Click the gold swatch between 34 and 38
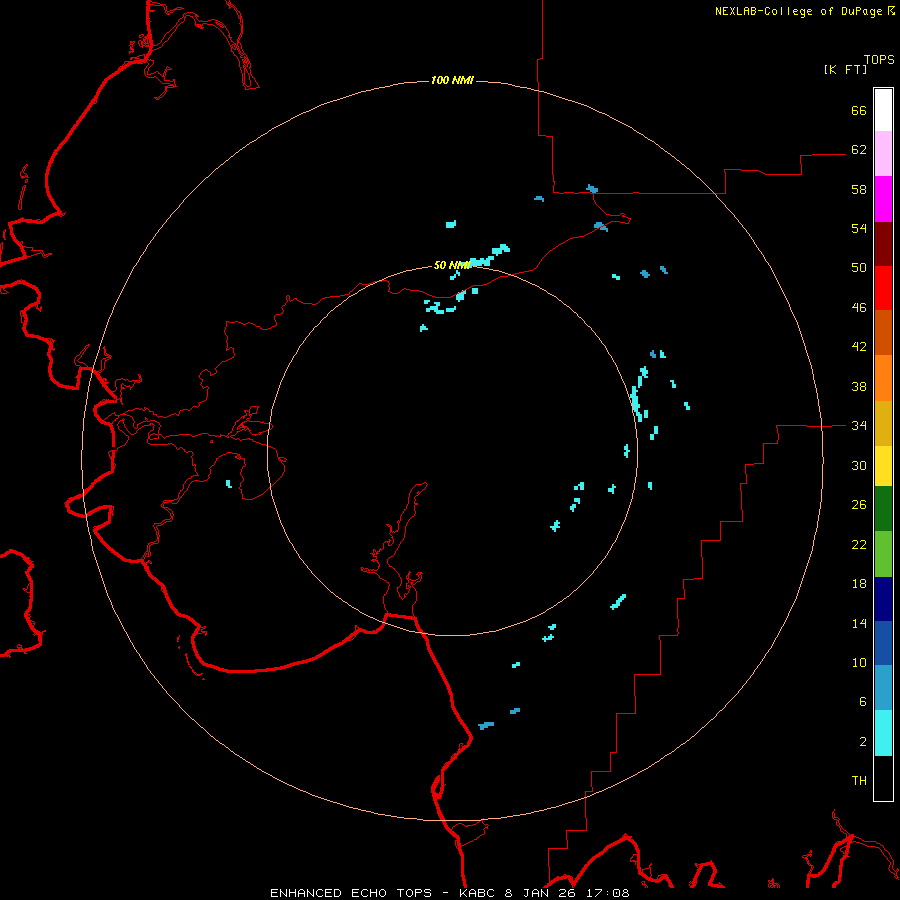The width and height of the screenshot is (900, 900). pyautogui.click(x=883, y=423)
